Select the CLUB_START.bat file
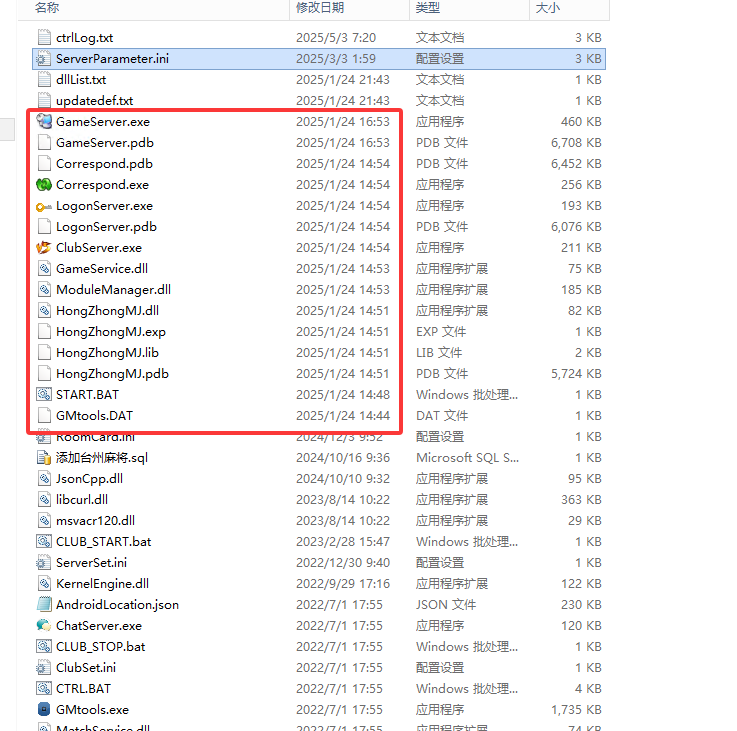Image resolution: width=737 pixels, height=731 pixels. coord(103,541)
